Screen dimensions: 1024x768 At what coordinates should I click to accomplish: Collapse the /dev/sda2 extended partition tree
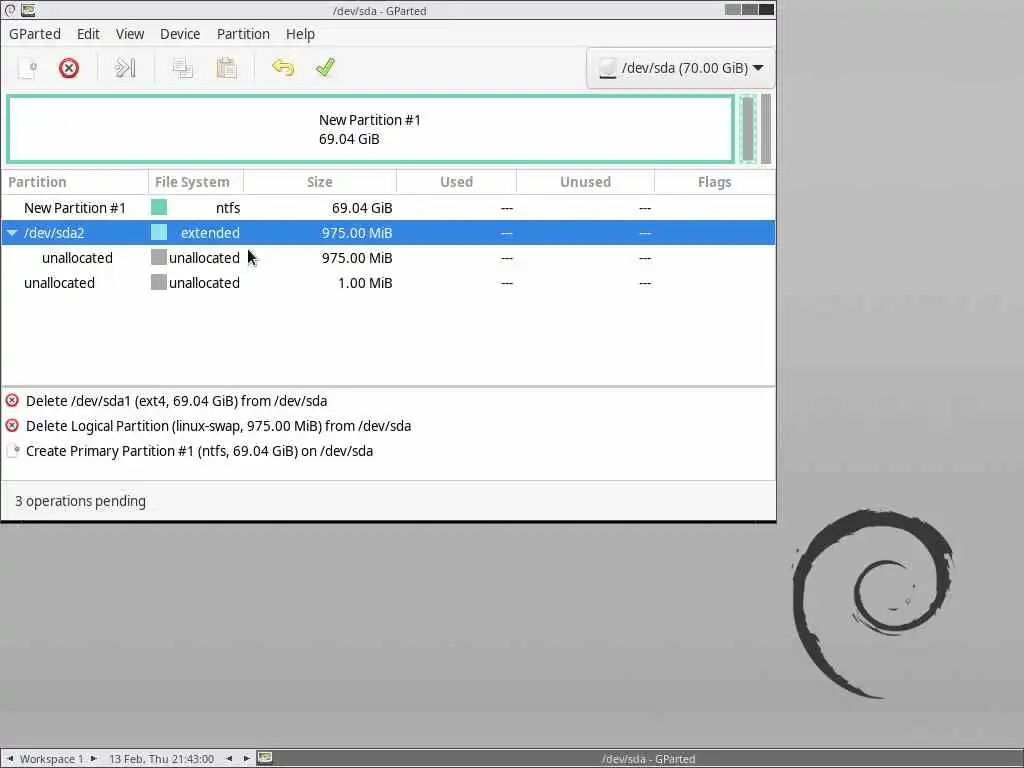[x=12, y=232]
